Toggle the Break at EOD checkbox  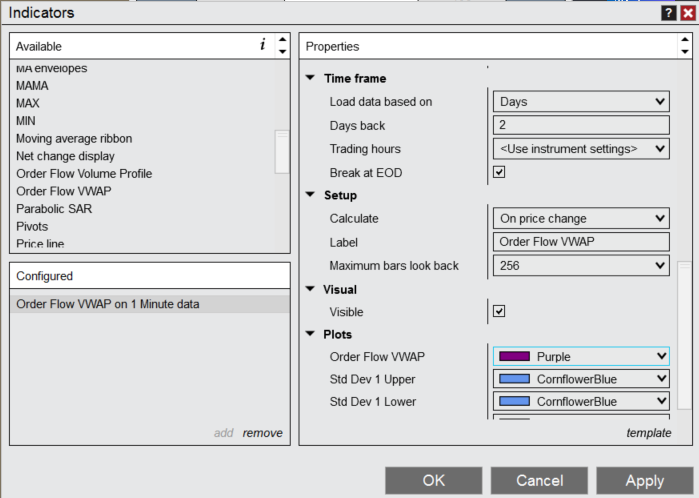click(499, 172)
